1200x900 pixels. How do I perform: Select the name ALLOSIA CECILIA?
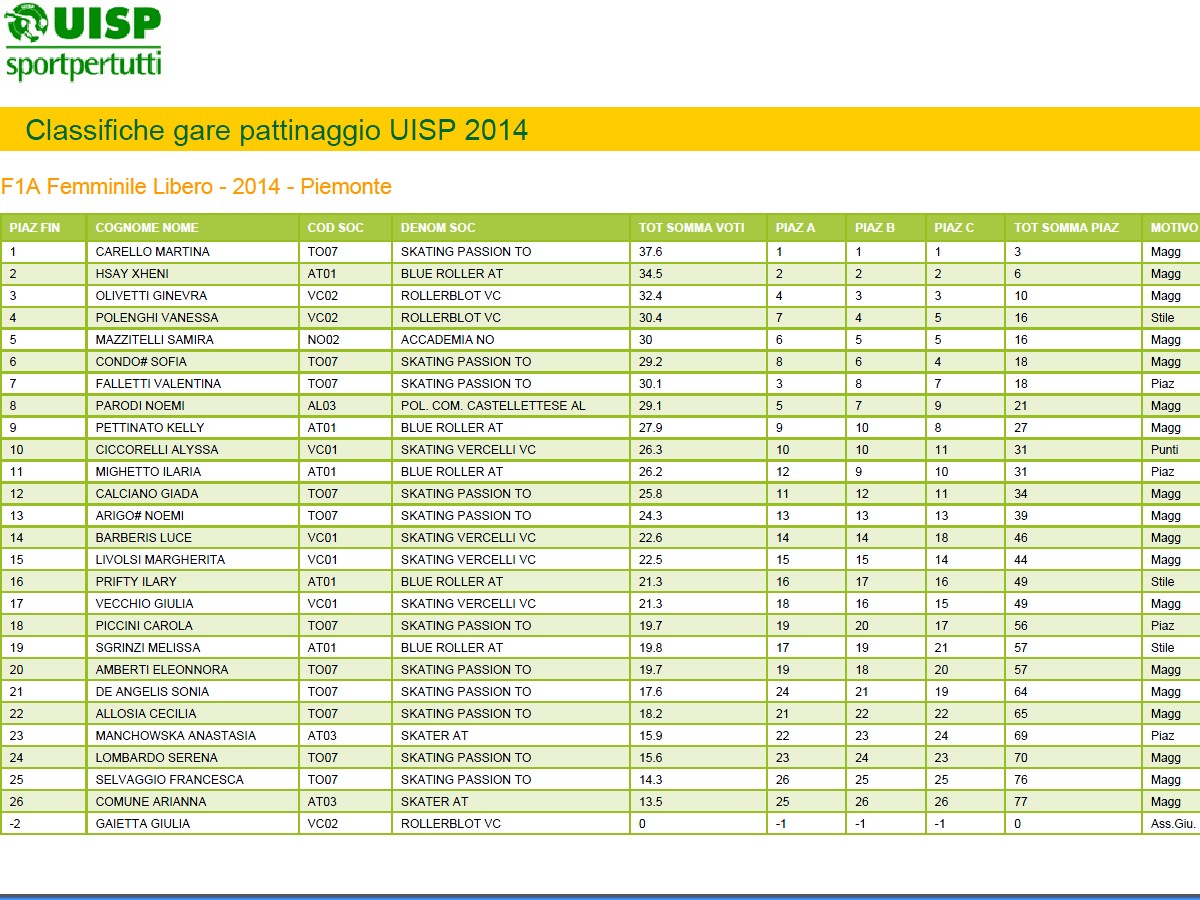(146, 714)
